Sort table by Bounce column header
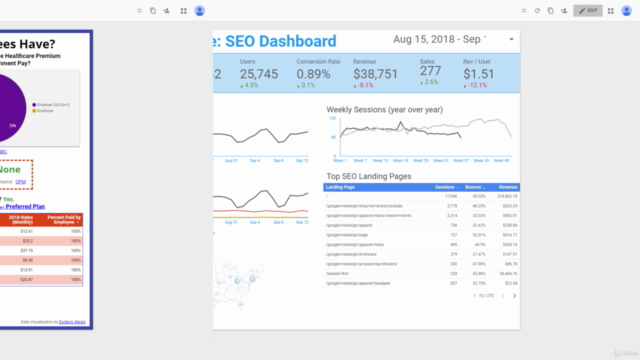Screen dimensions: 640x360 click(475, 187)
